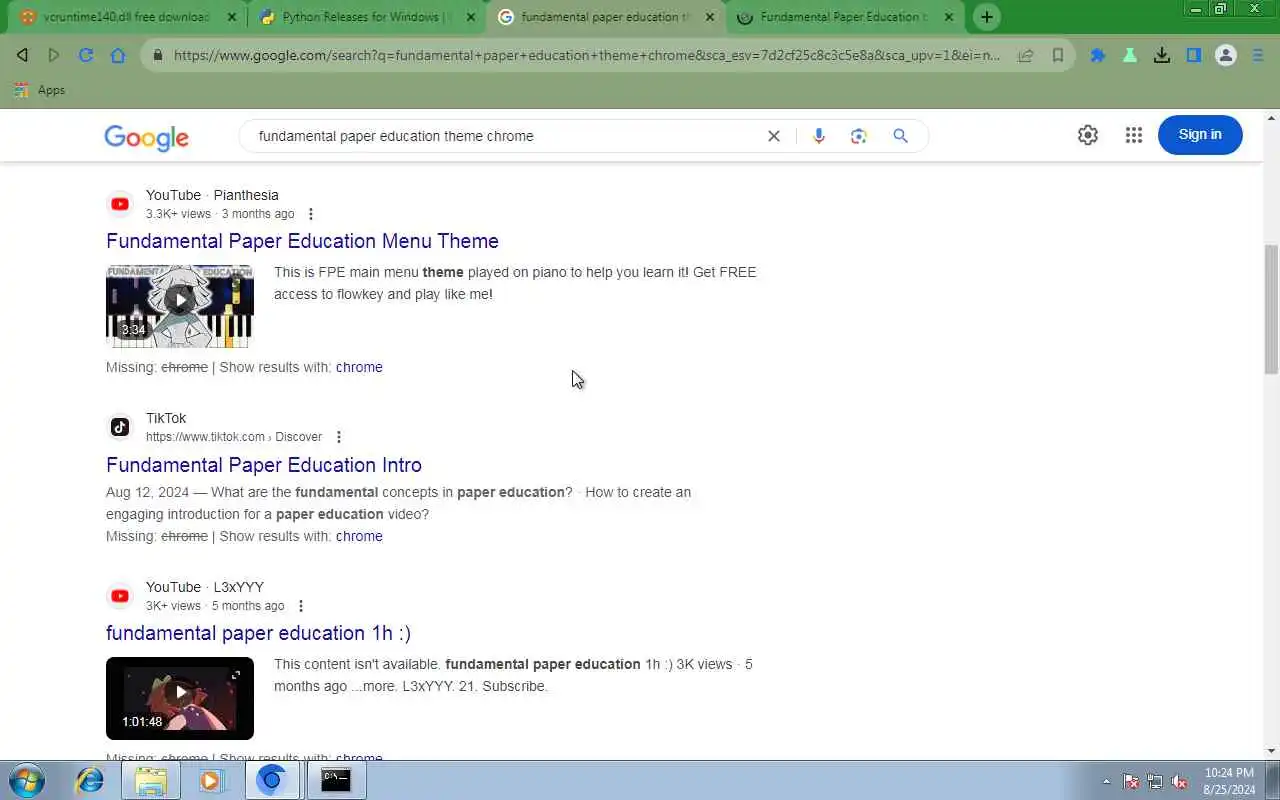Open the downloads icon in toolbar
The image size is (1280, 800).
pos(1162,55)
